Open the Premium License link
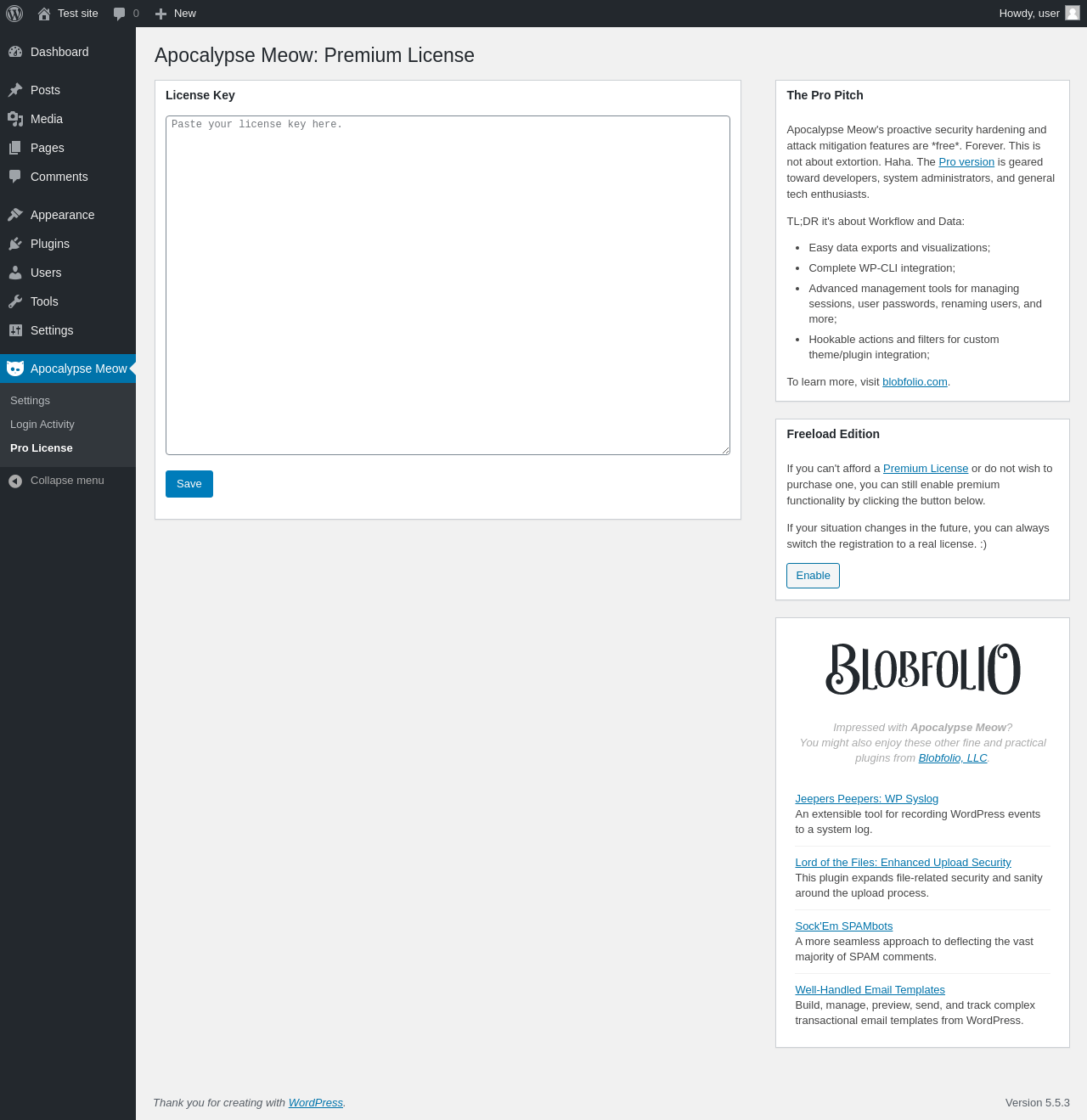The width and height of the screenshot is (1087, 1120). click(x=926, y=469)
